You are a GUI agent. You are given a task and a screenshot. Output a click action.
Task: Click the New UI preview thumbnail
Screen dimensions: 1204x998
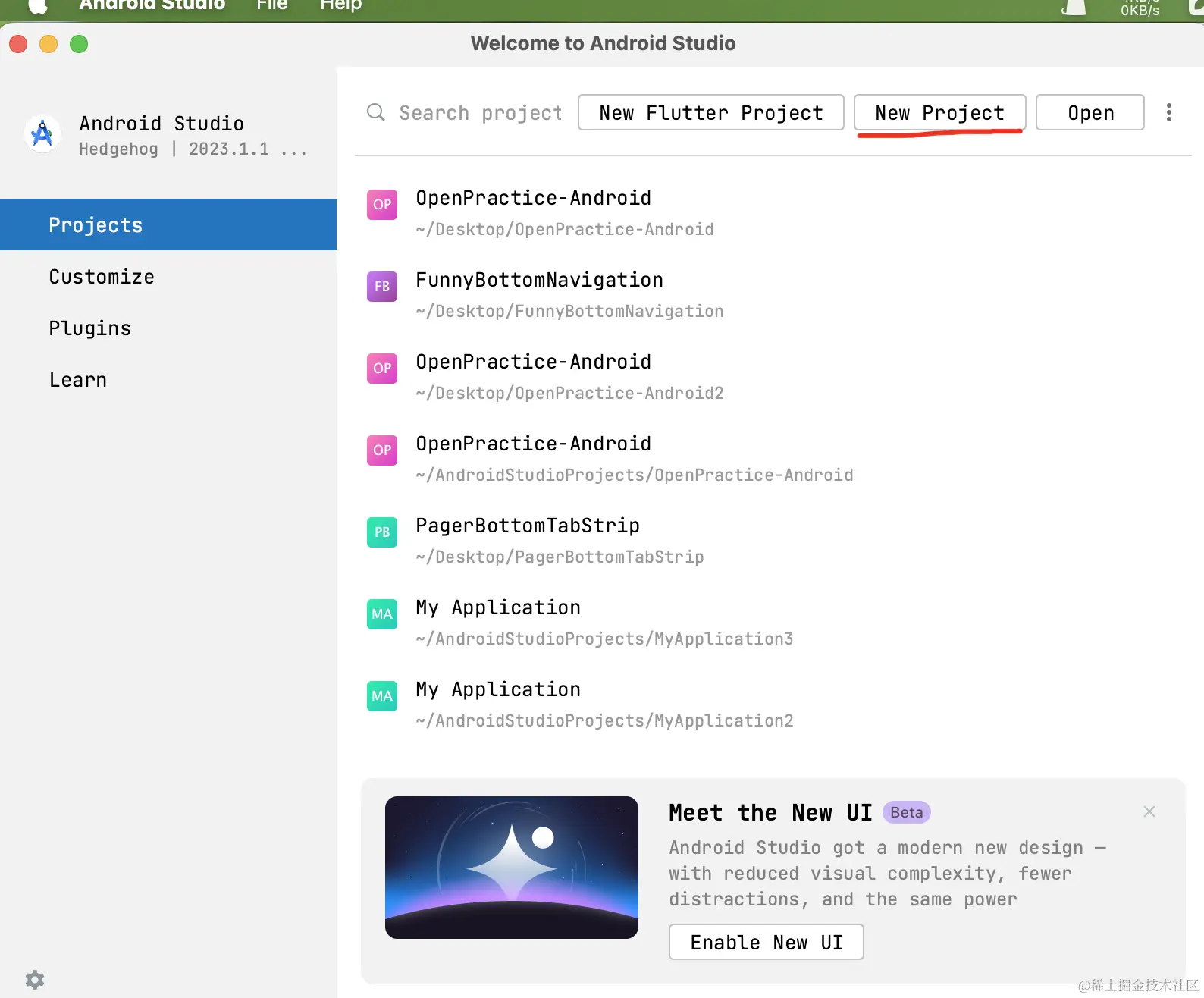(512, 868)
